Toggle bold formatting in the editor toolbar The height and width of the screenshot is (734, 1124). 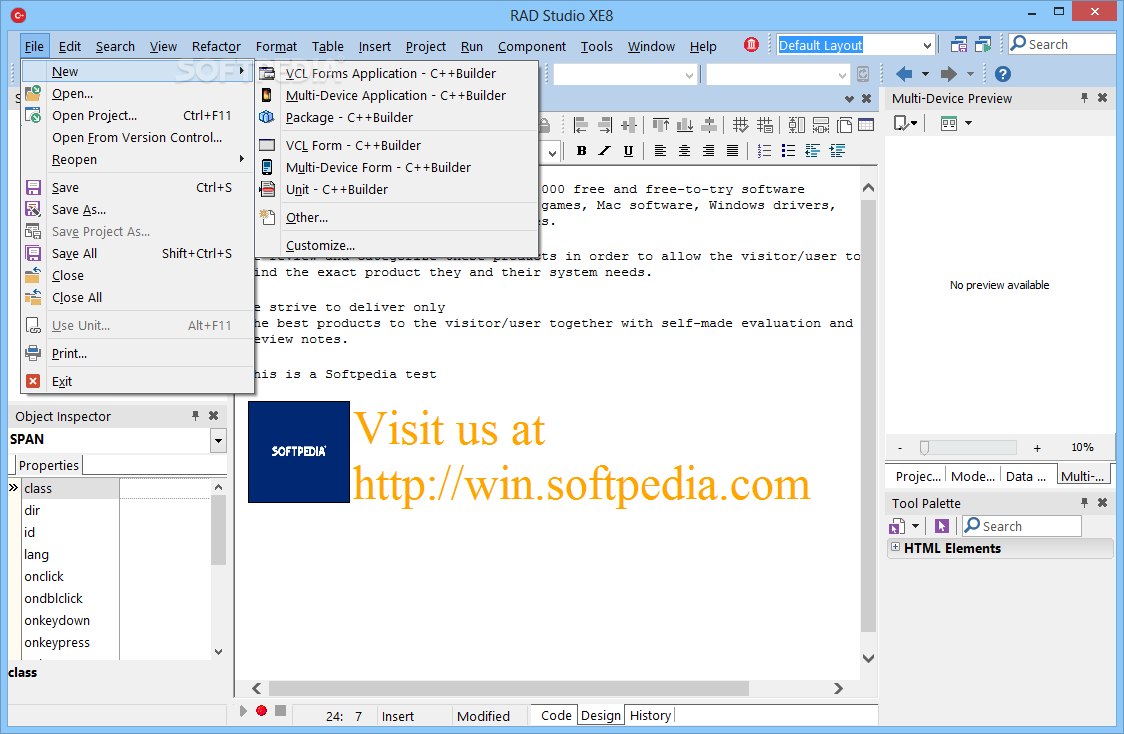581,151
